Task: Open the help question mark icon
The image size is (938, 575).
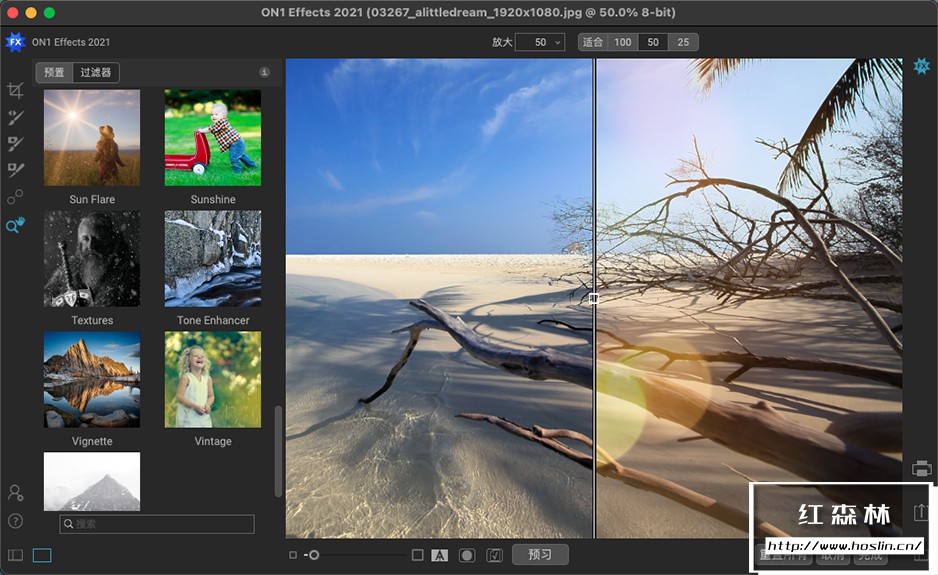Action: tap(16, 521)
